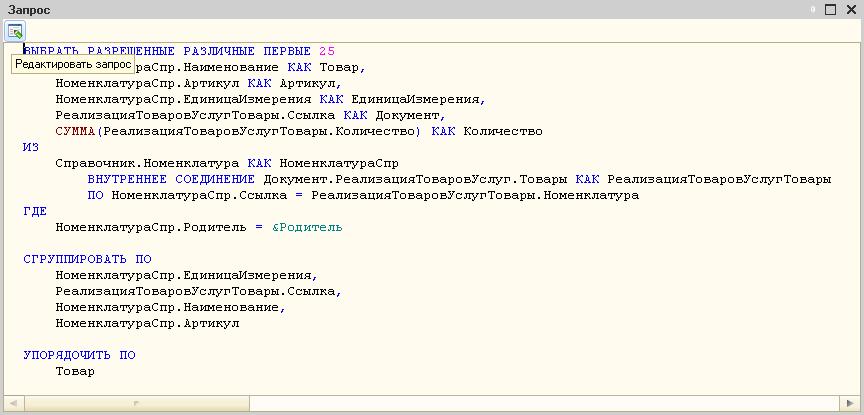The image size is (864, 415).
Task: Place cursor on the number 25
Action: click(x=327, y=51)
